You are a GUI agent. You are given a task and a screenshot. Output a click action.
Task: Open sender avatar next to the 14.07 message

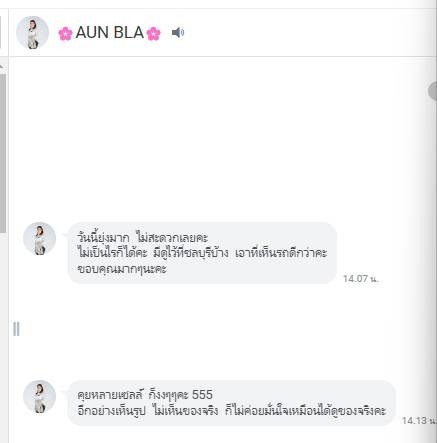[x=39, y=239]
